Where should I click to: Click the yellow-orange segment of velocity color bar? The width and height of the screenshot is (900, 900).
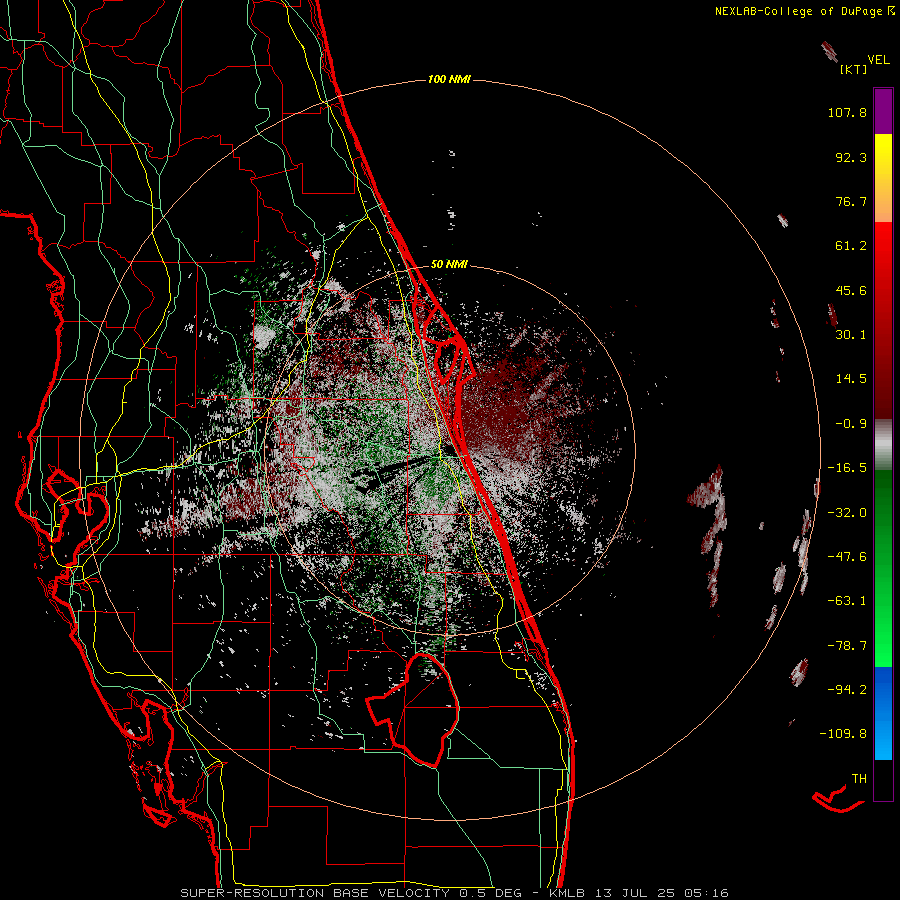883,178
